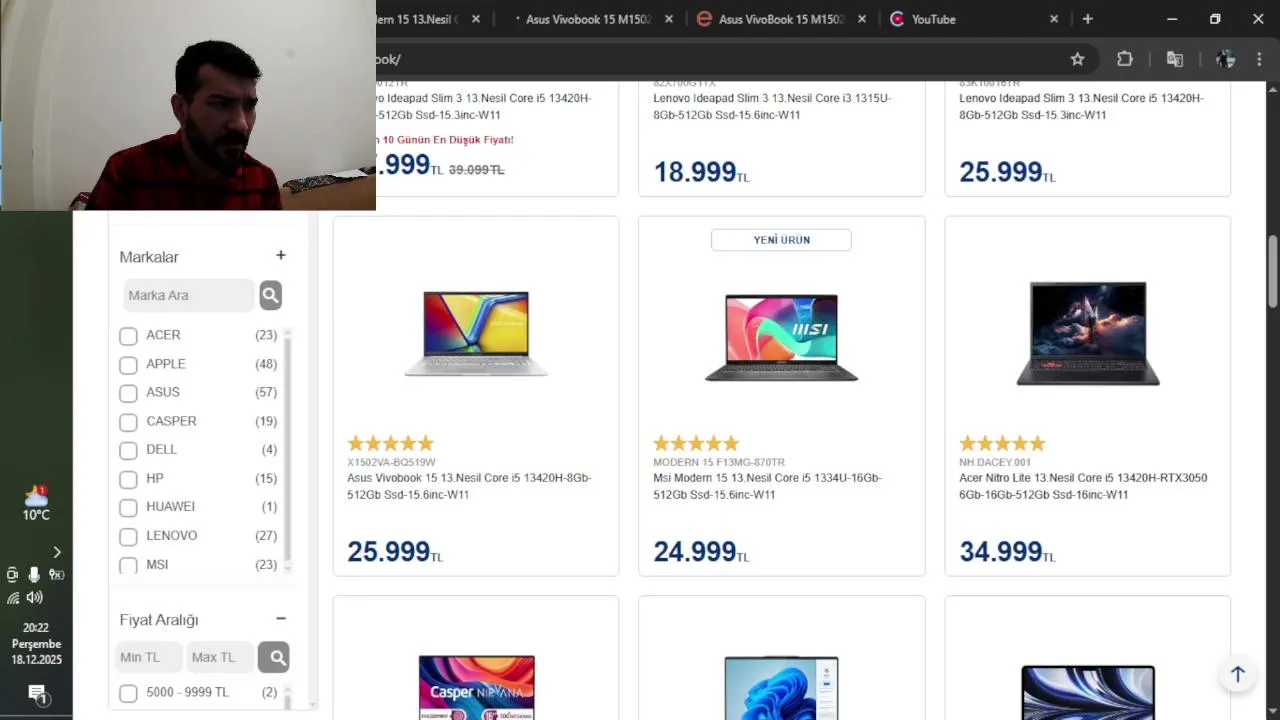Screen dimensions: 1280x720
Task: Click the price range search magnifier
Action: tap(274, 657)
